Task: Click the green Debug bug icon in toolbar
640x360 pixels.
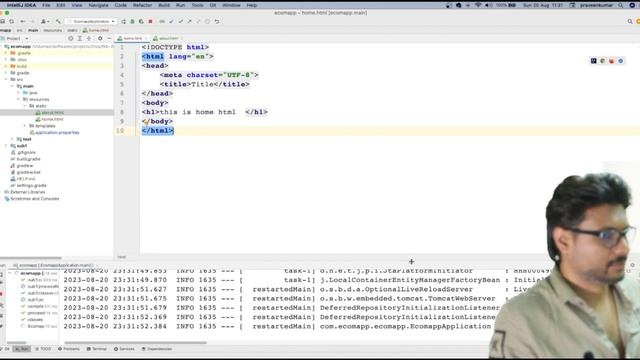Action: [132, 21]
